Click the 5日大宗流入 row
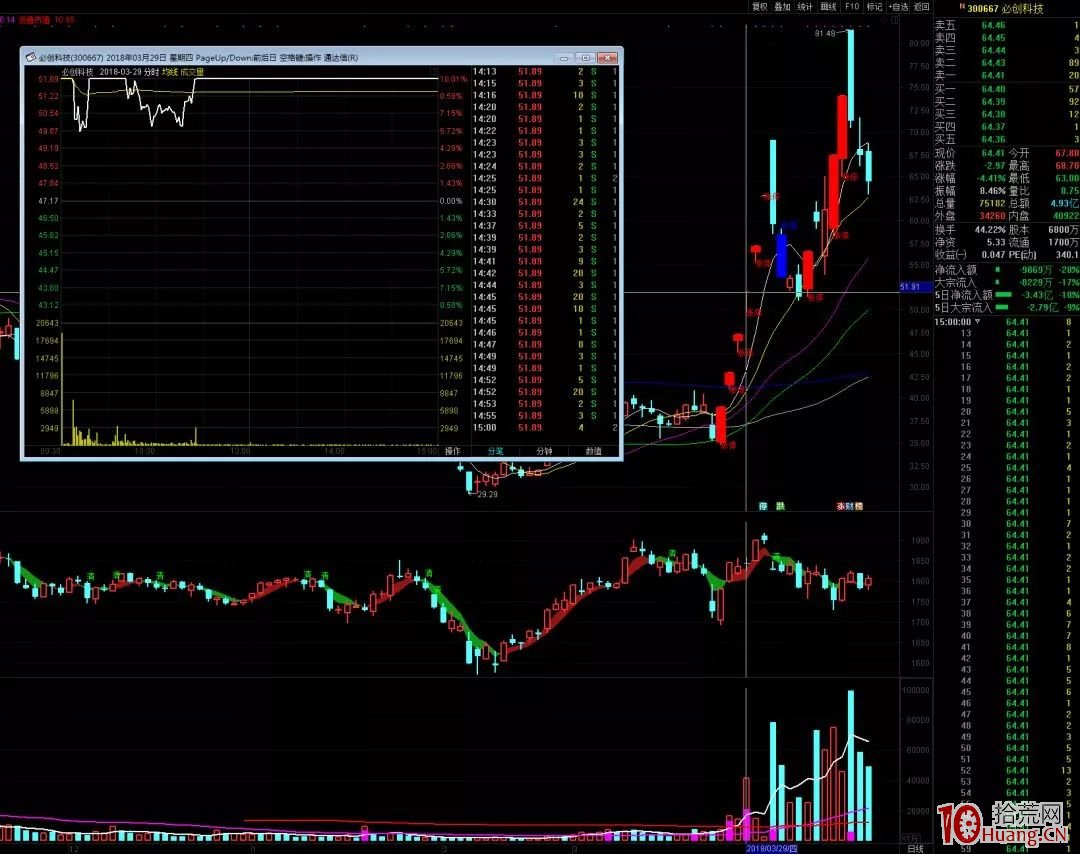Screen dimensions: 1080x854 (x=1006, y=308)
